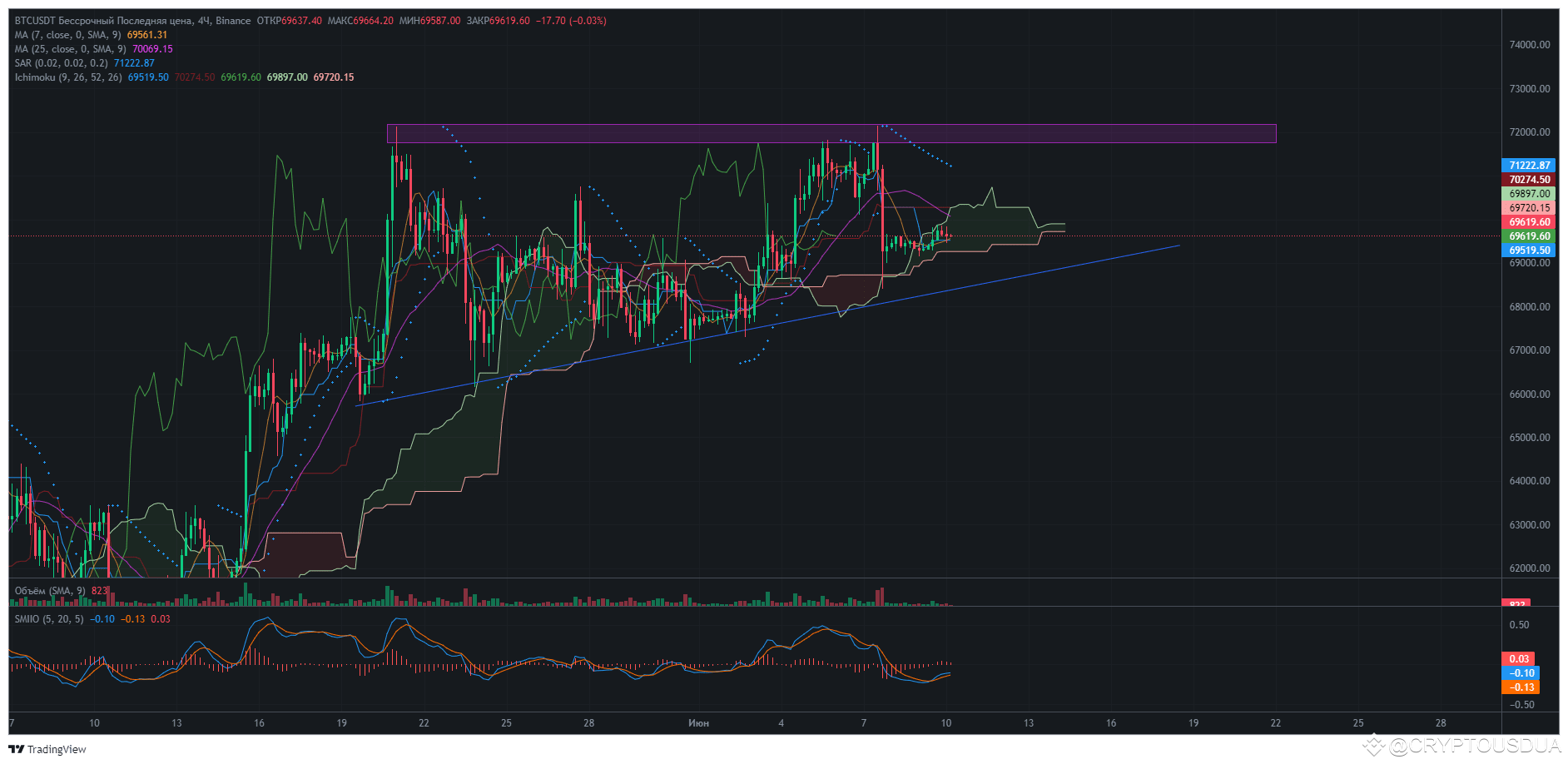The height and width of the screenshot is (764, 1568).
Task: Click the orange -0.13 SMIIO scale label
Action: click(1521, 687)
